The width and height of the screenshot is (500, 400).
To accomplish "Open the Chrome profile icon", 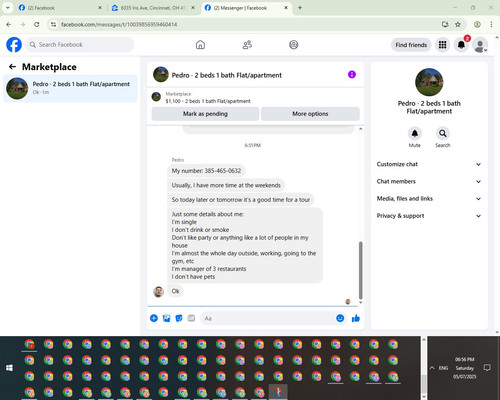I will [x=477, y=24].
